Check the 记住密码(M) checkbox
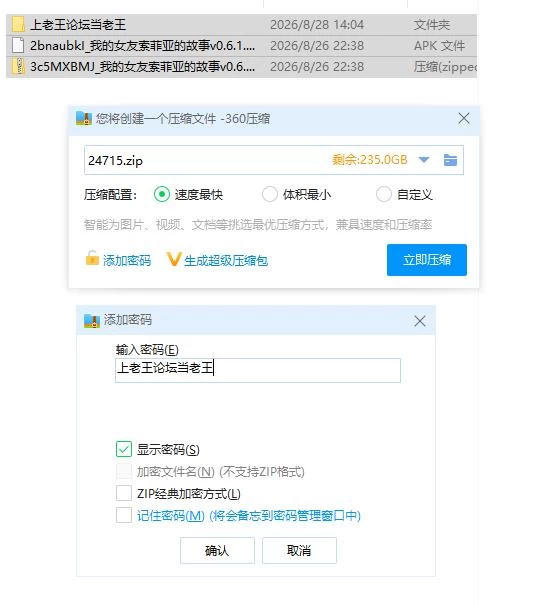 point(124,515)
